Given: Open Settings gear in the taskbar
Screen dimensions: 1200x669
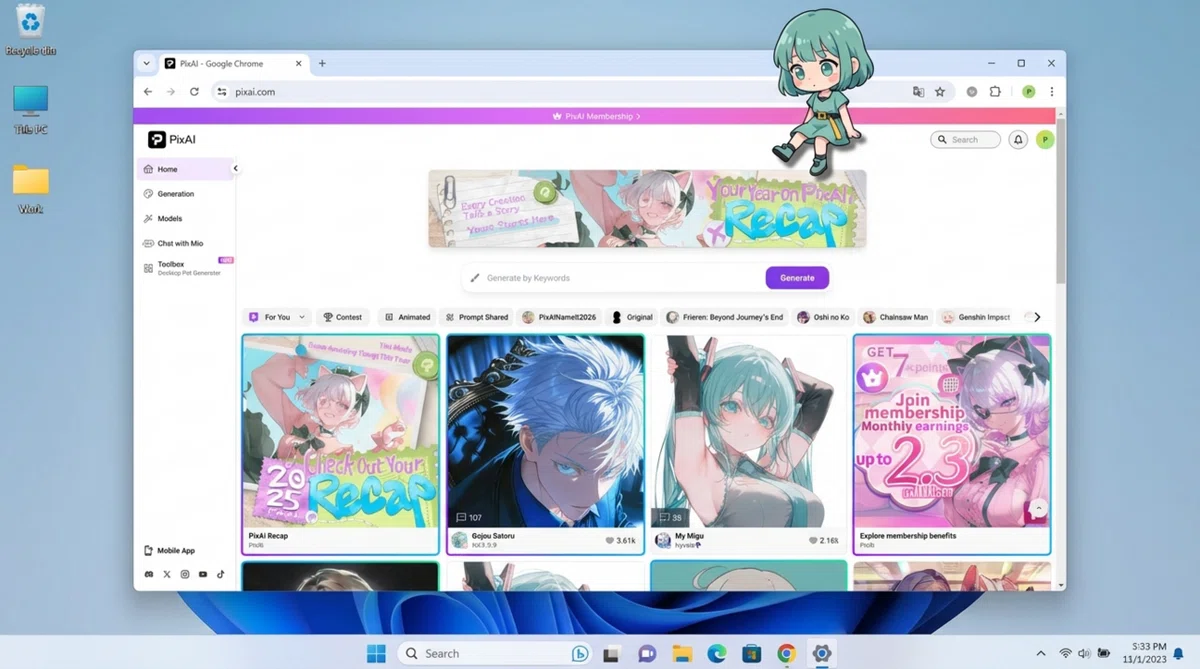Looking at the screenshot, I should 821,653.
